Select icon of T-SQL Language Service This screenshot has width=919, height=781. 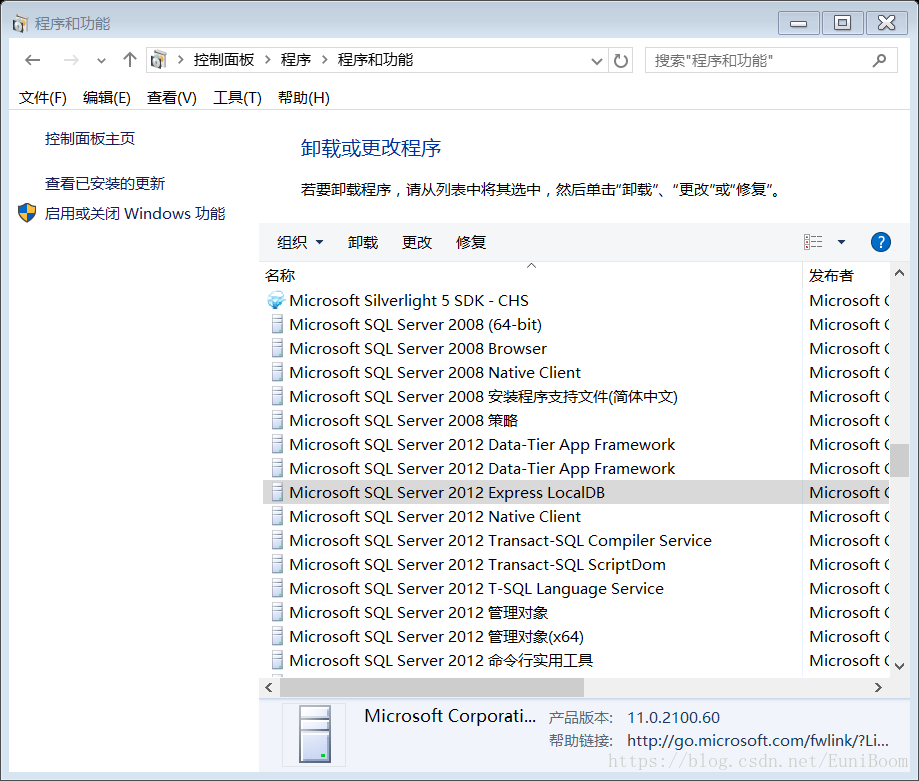(277, 589)
